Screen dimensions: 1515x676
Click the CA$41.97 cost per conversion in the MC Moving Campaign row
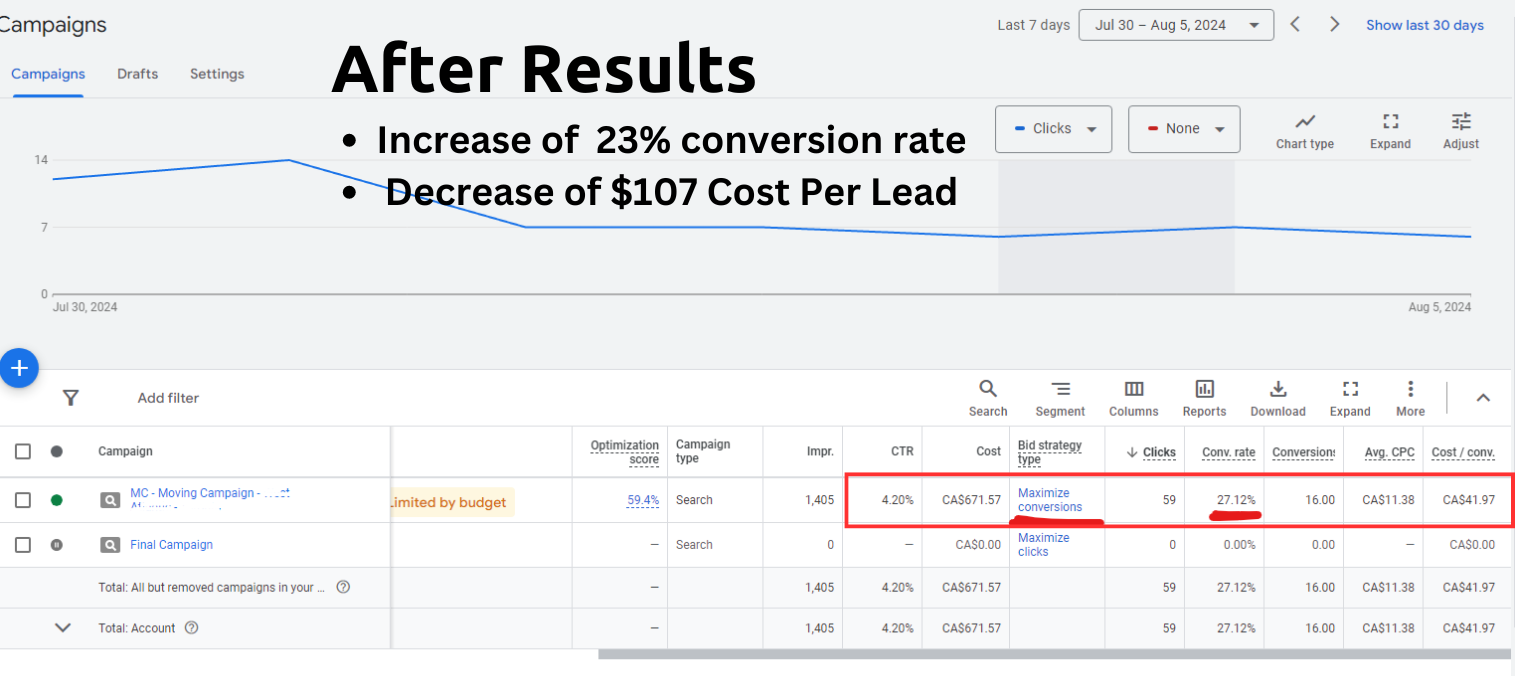click(1469, 500)
